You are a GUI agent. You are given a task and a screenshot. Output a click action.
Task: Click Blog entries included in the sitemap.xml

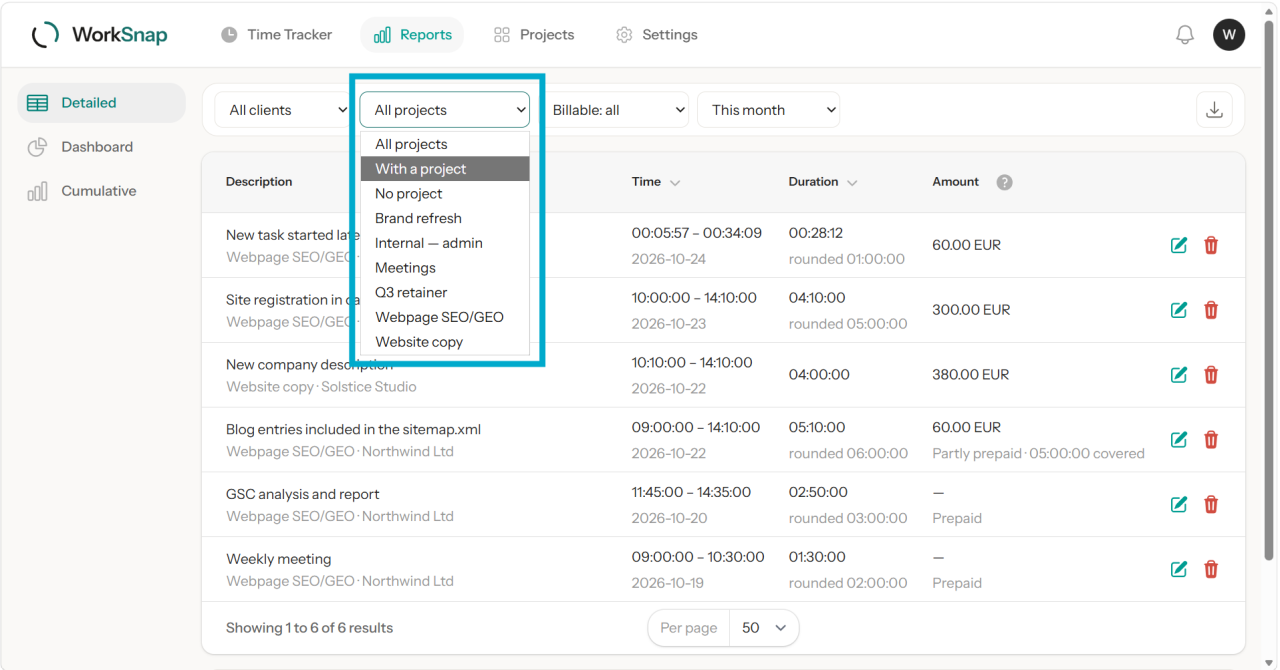point(353,430)
